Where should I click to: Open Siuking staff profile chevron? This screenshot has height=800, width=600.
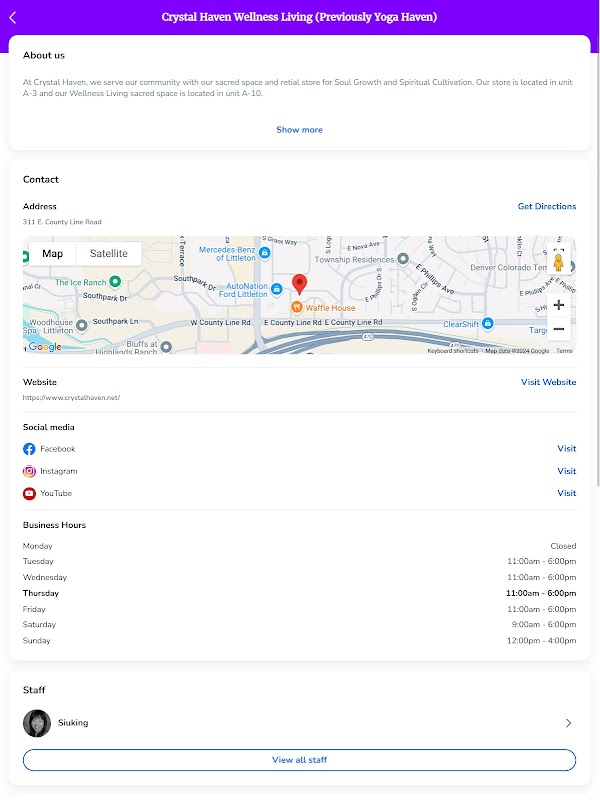[x=568, y=723]
